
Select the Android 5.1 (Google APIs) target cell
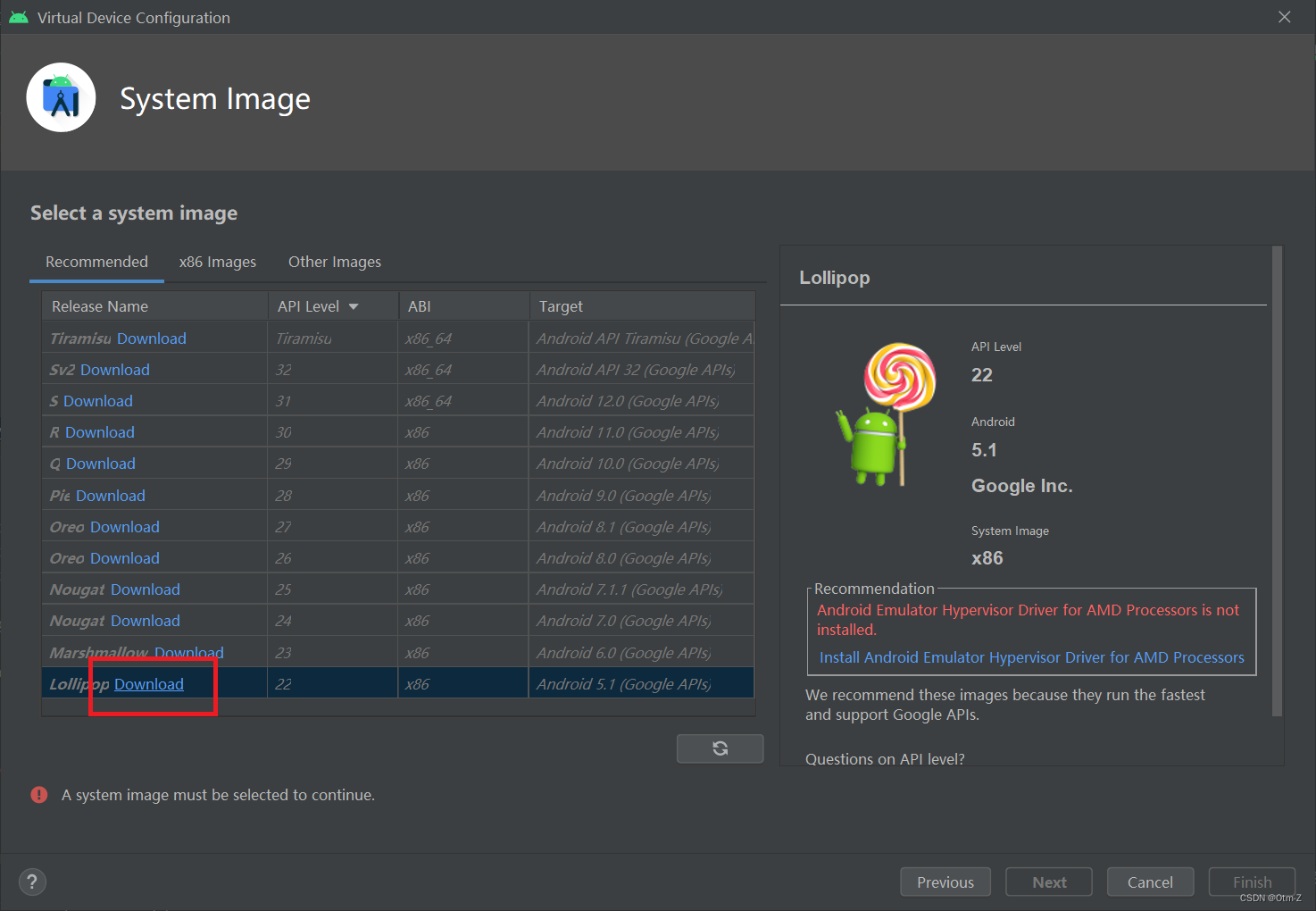pos(642,684)
